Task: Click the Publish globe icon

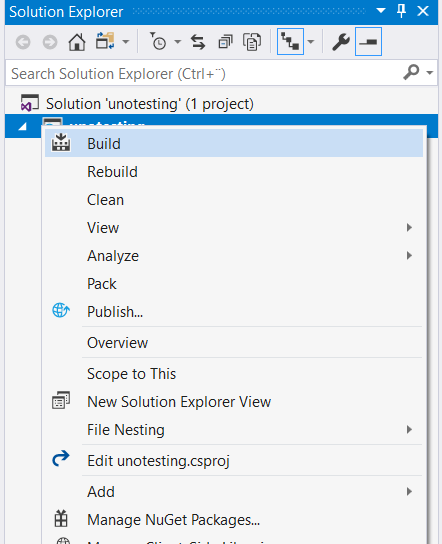Action: click(x=61, y=310)
